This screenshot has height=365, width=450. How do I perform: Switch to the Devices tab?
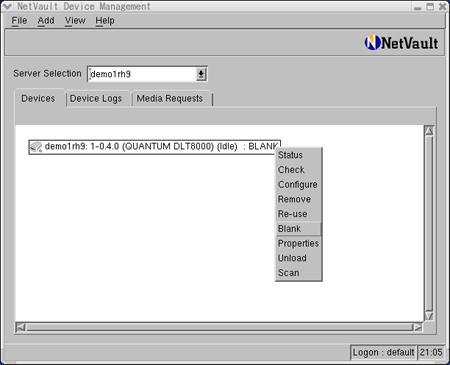38,98
